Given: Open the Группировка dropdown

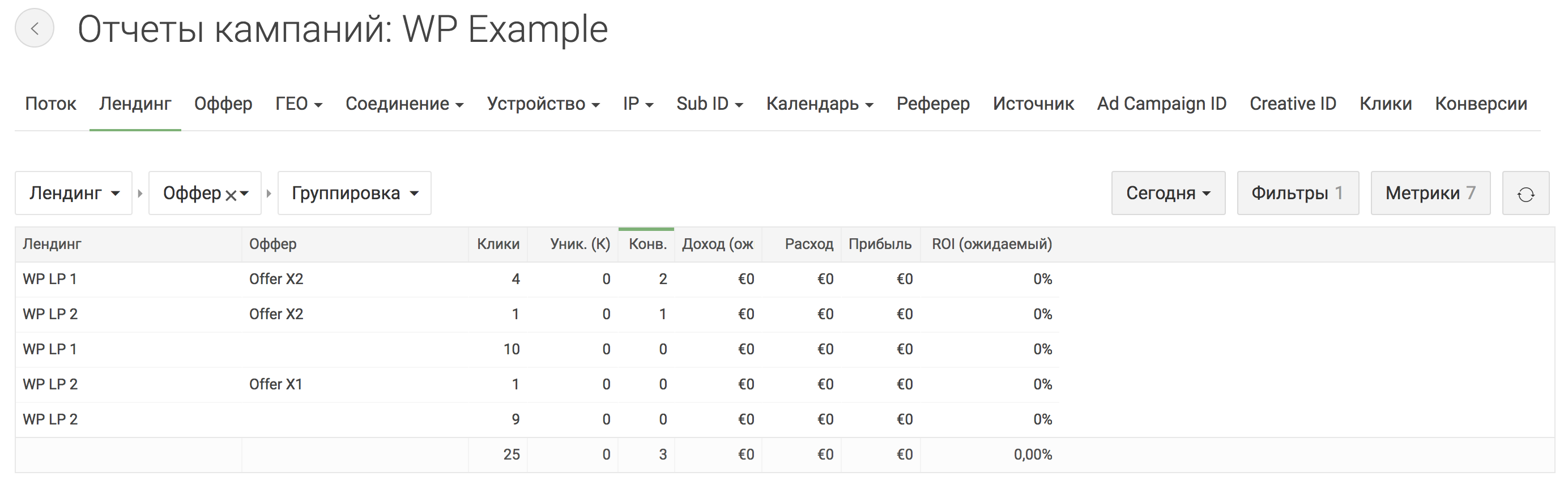Looking at the screenshot, I should (x=354, y=194).
